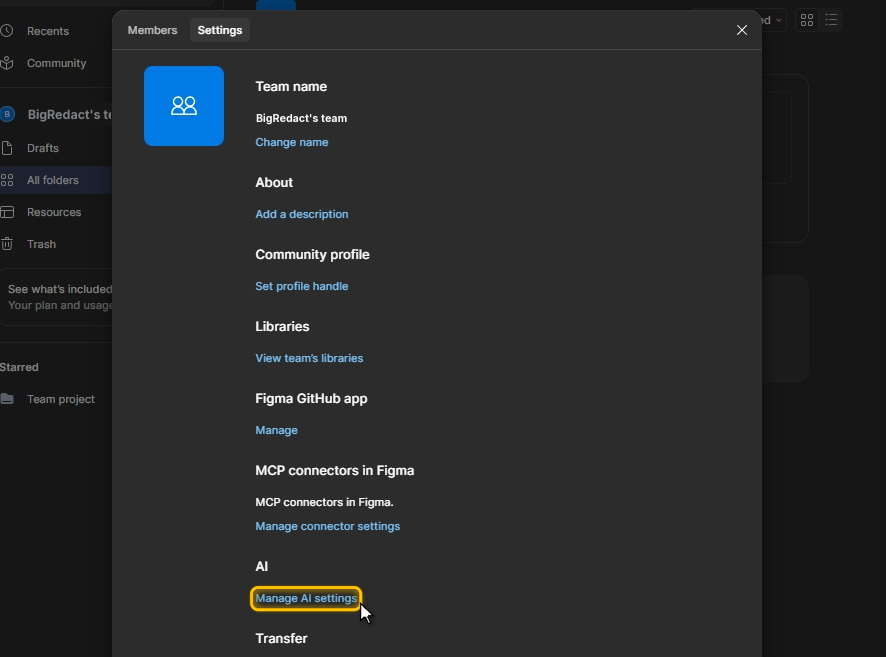Click the MCP connectors in Figma. description
This screenshot has height=657, width=886.
click(324, 502)
